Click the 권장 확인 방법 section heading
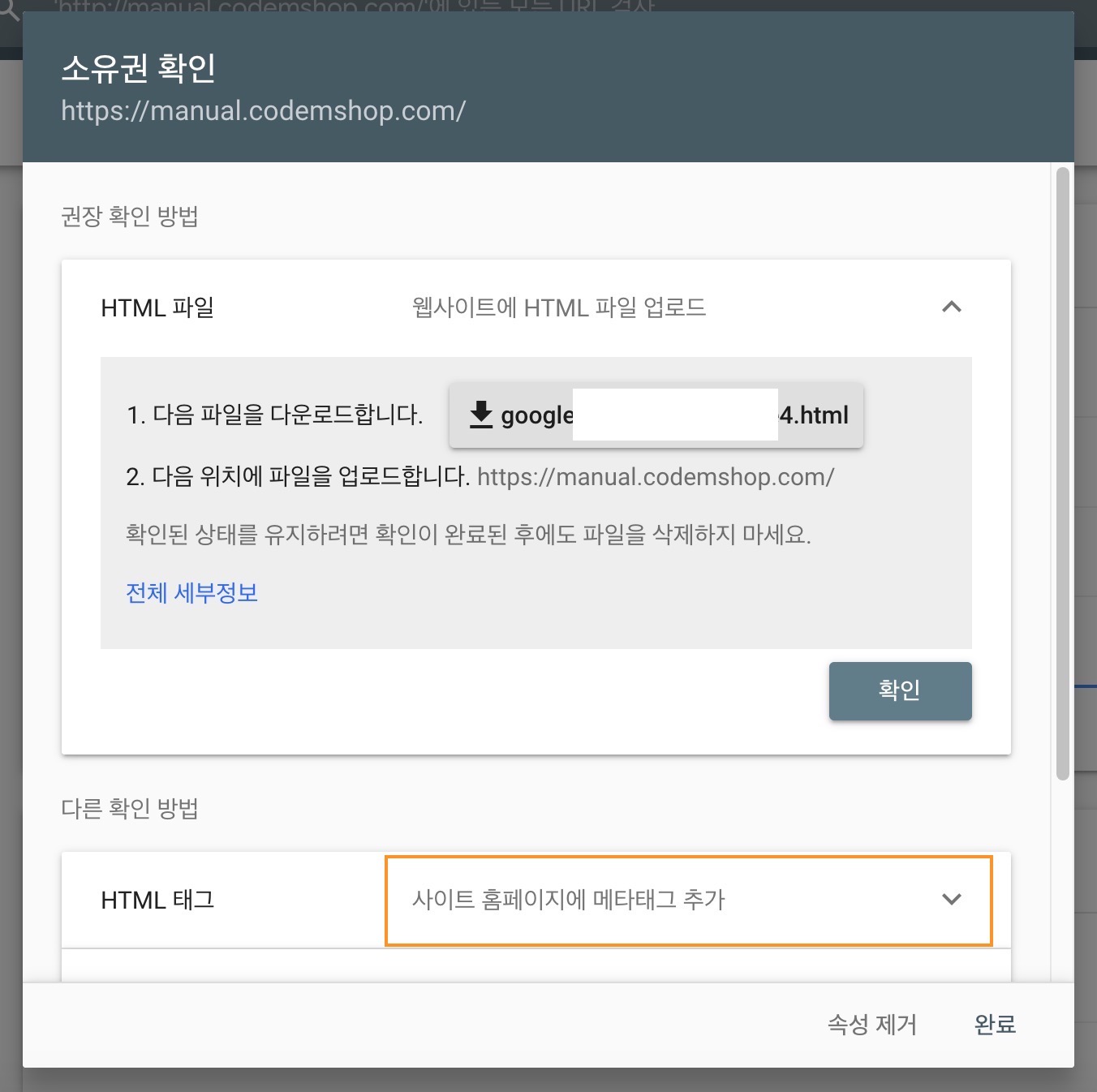Image resolution: width=1097 pixels, height=1092 pixels. [130, 217]
